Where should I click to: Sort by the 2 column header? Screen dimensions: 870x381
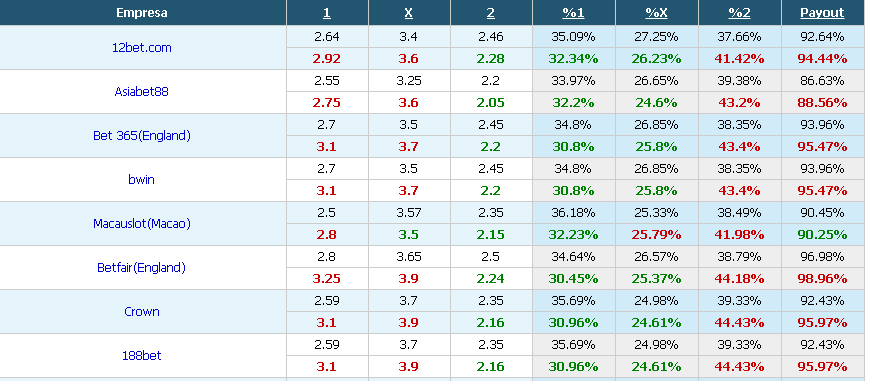click(490, 13)
